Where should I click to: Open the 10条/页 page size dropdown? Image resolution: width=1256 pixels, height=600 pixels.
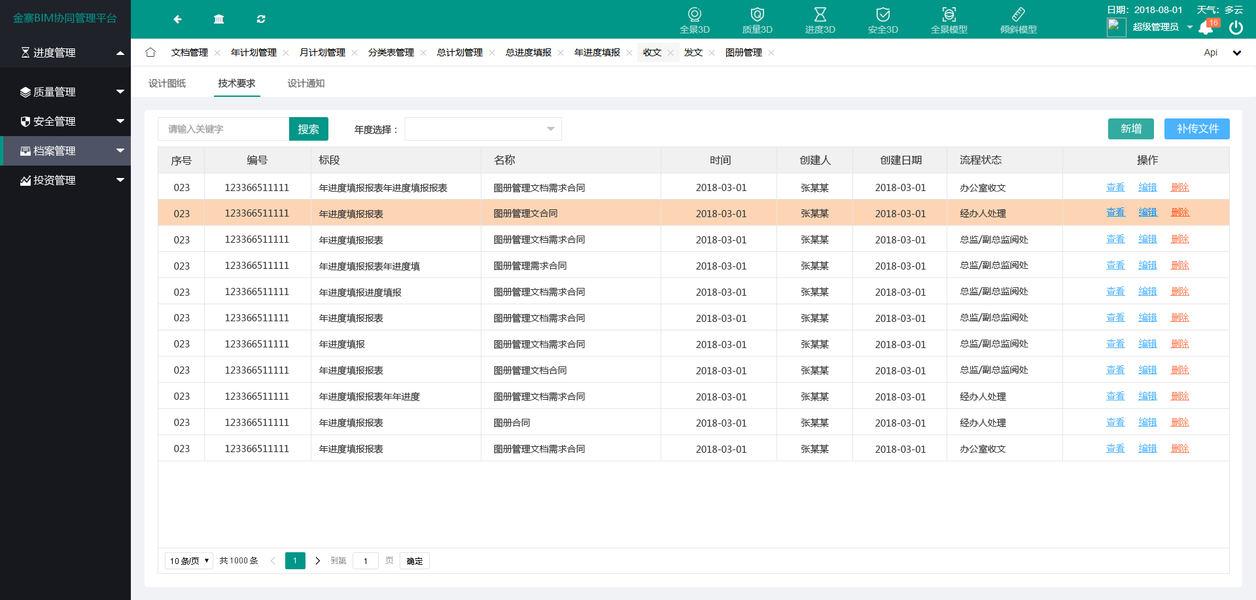[x=189, y=561]
